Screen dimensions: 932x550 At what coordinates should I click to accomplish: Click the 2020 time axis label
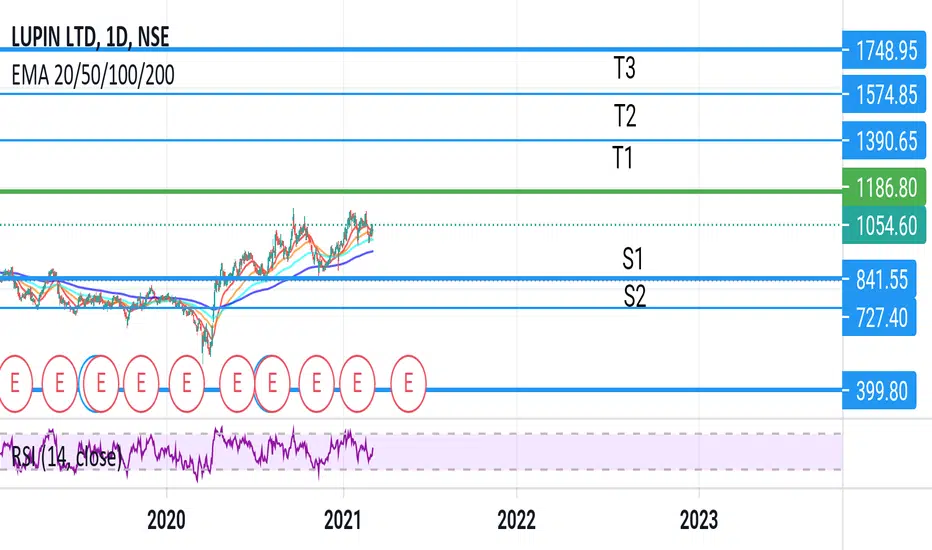[x=166, y=520]
